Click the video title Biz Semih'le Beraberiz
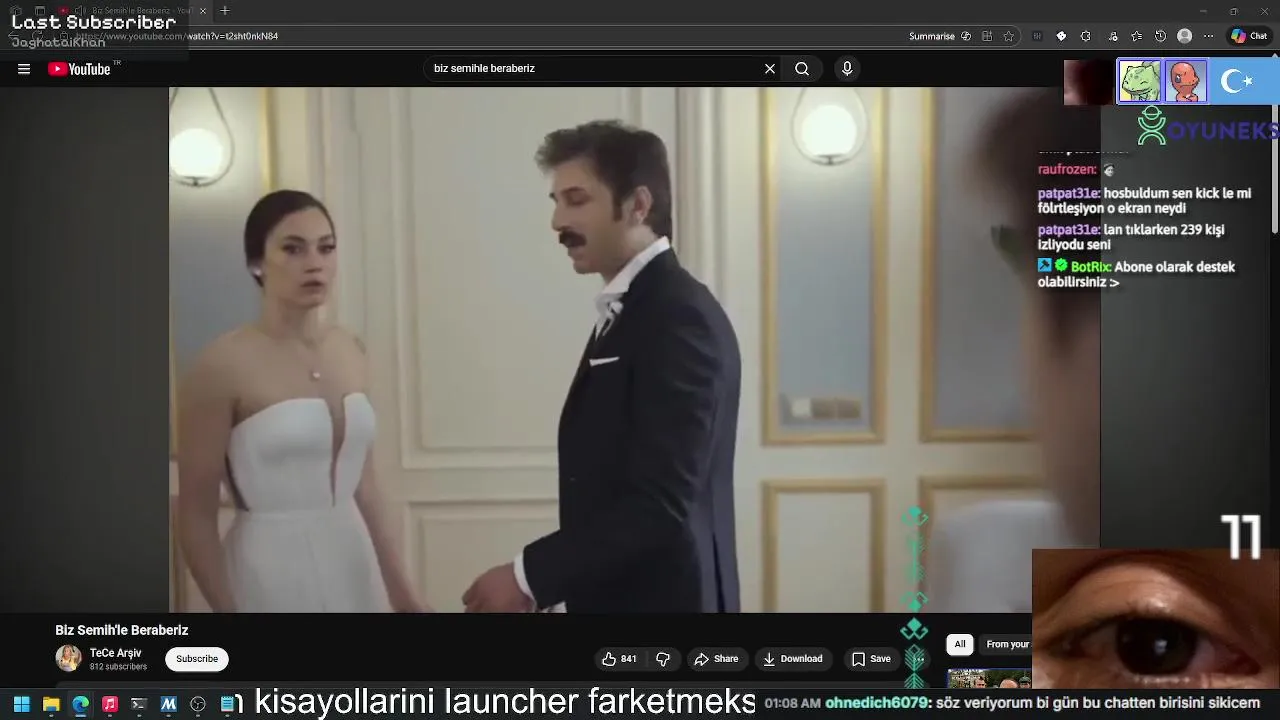 pos(122,630)
